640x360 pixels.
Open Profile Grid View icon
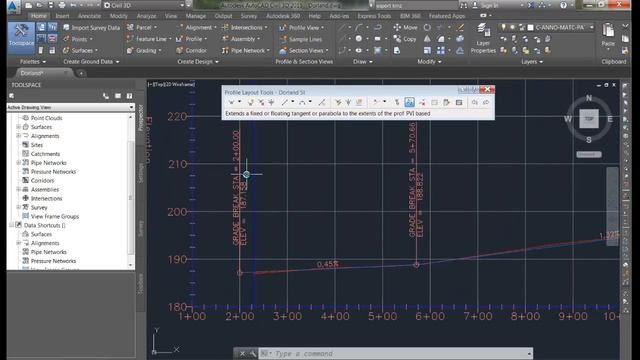point(459,102)
